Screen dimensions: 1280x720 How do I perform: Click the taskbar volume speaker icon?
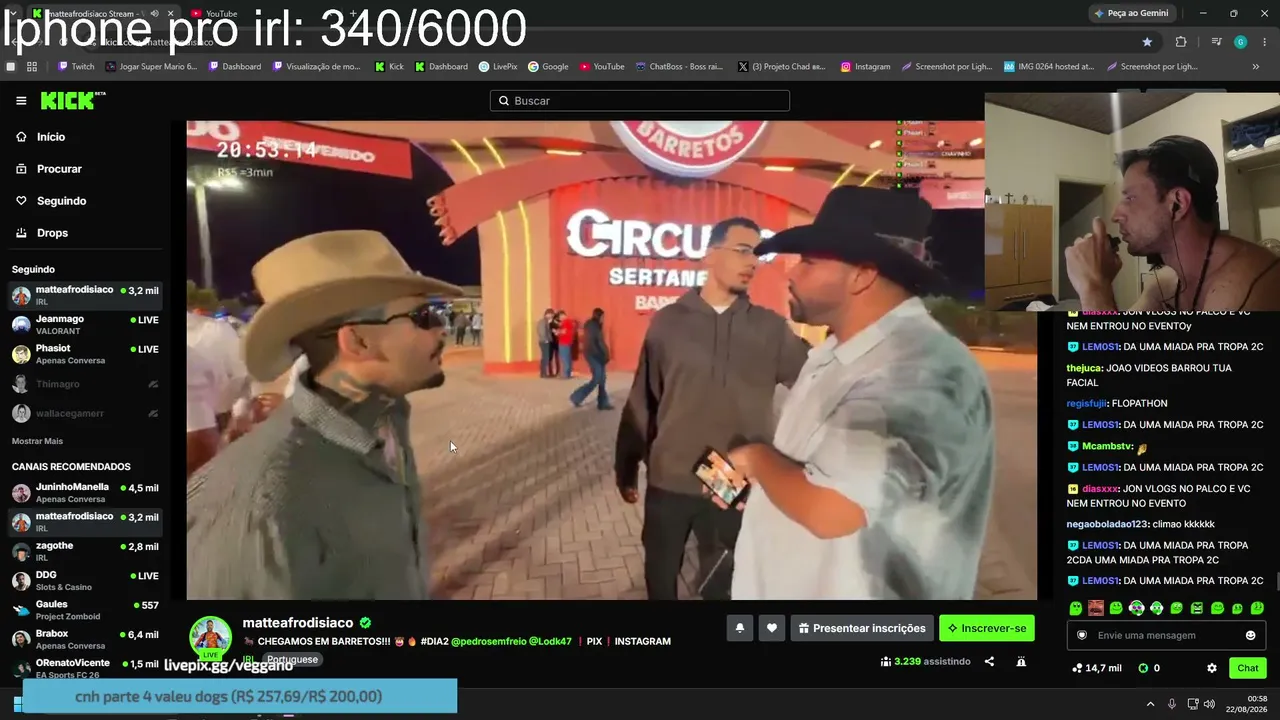(x=1209, y=704)
